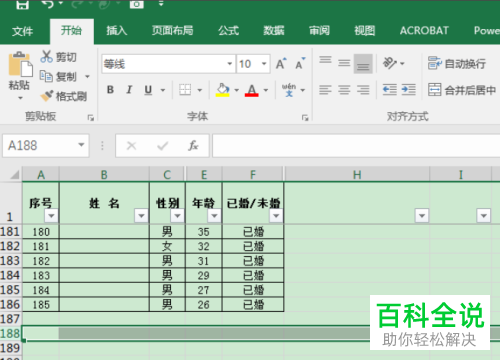Viewport: 500px width, 360px height.
Task: Click the Save icon in the quick access toolbar
Action: [22, 4]
